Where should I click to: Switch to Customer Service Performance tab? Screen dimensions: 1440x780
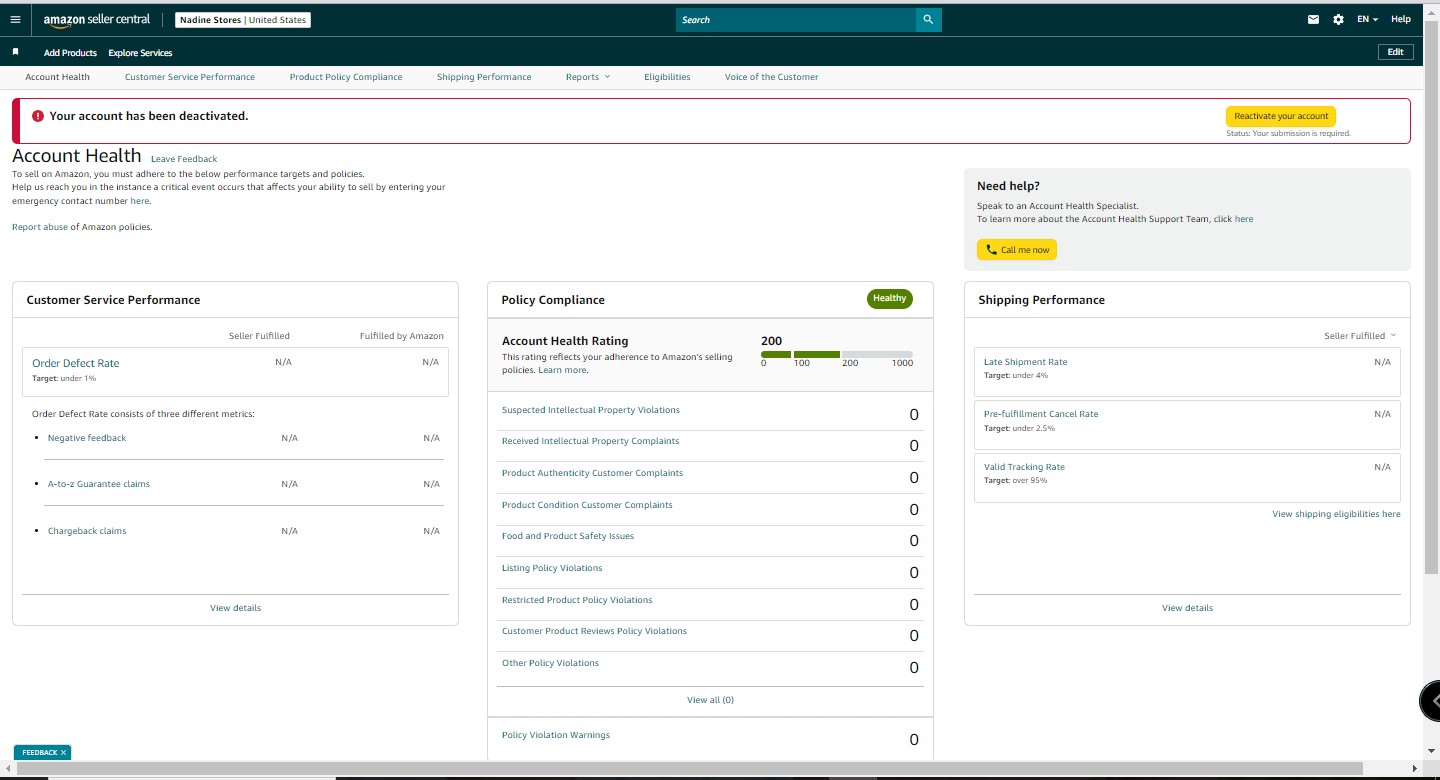(190, 77)
